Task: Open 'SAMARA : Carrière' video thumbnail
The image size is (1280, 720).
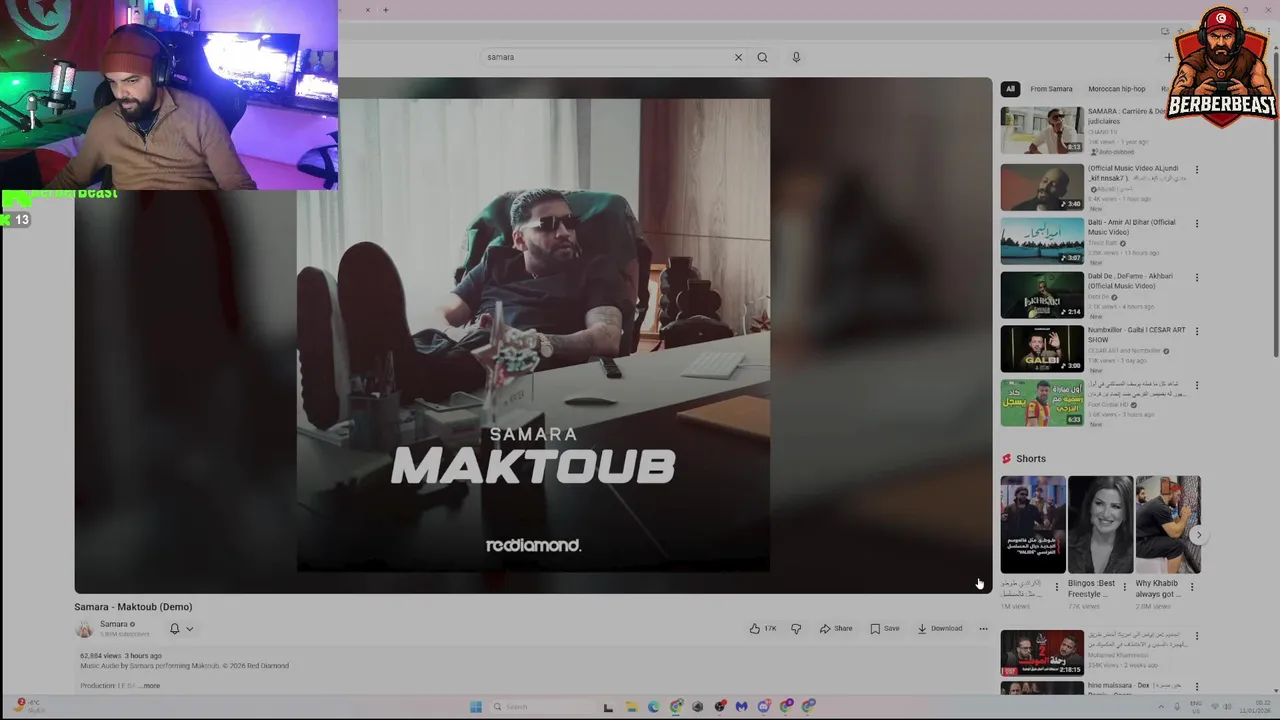Action: [x=1042, y=130]
